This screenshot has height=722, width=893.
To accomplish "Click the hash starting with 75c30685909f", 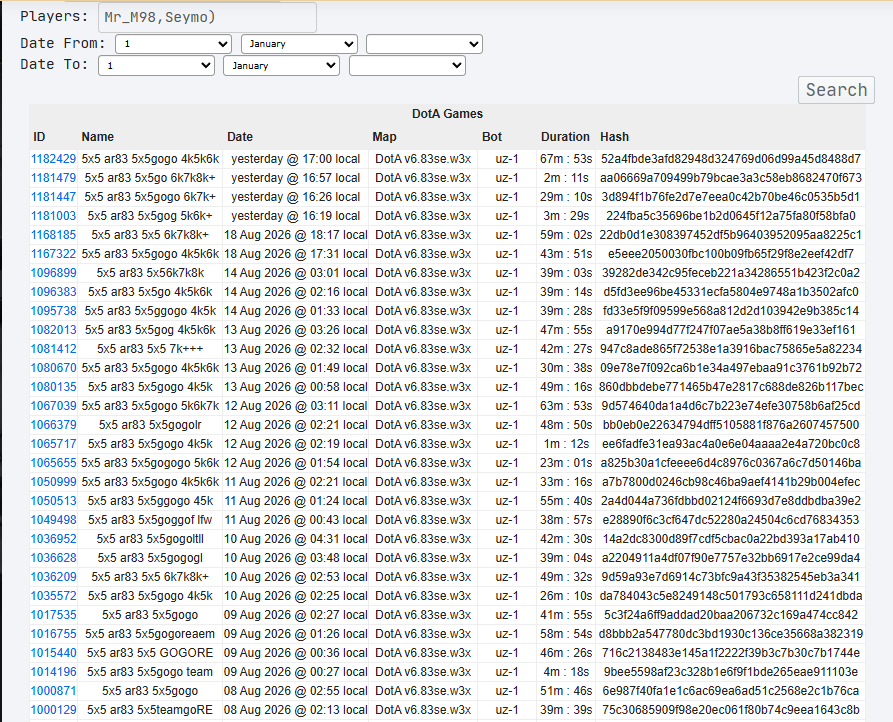I will pos(731,710).
